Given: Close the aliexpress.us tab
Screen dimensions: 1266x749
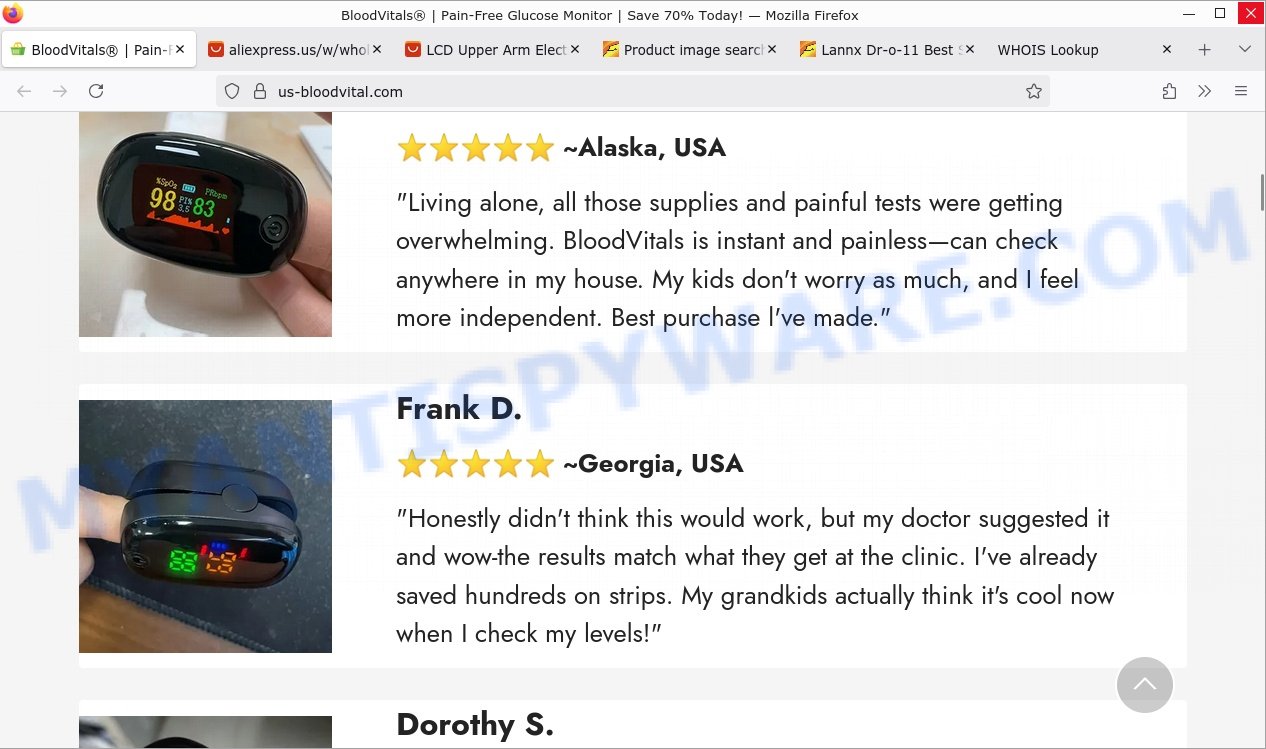Looking at the screenshot, I should click(378, 50).
